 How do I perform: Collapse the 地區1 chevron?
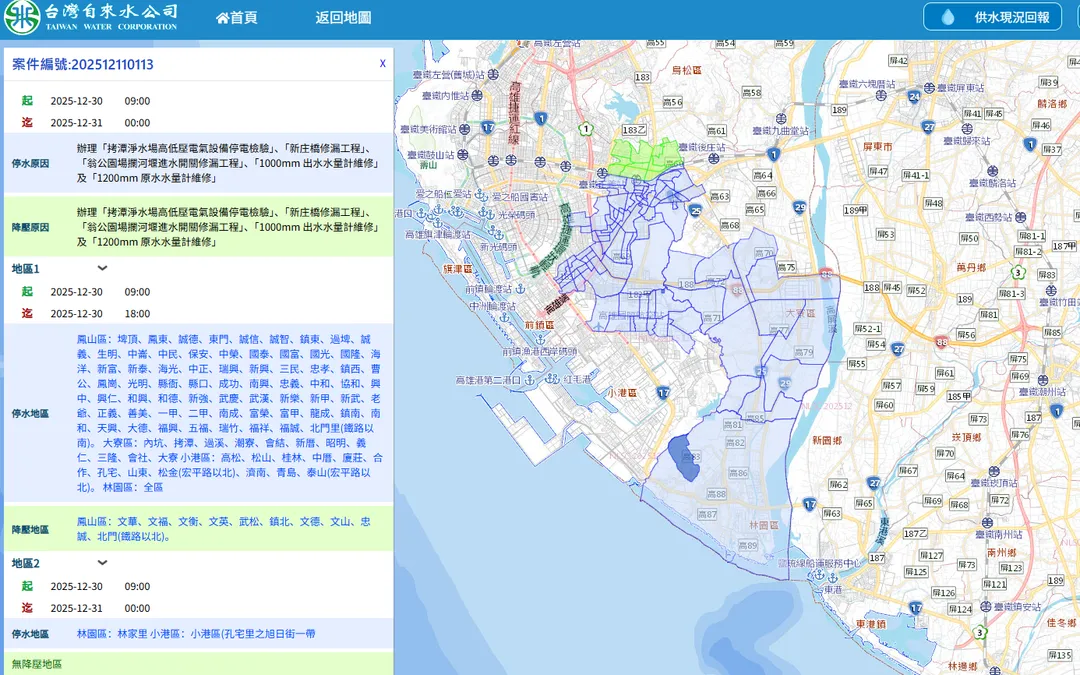[102, 268]
